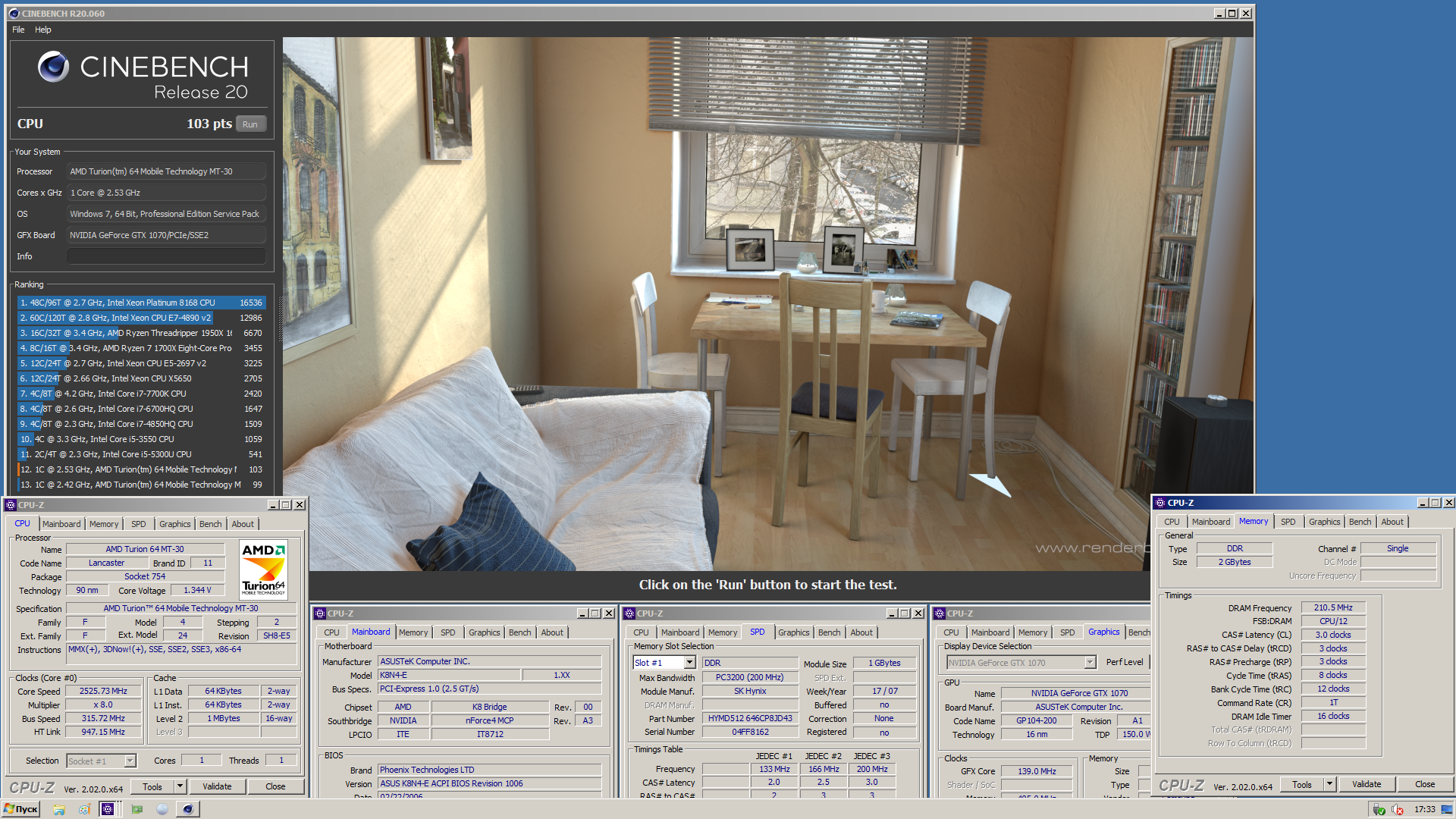Select ranking row 12 Turion 2.53 GHz
Screen dimensions: 1456x819
(x=141, y=469)
